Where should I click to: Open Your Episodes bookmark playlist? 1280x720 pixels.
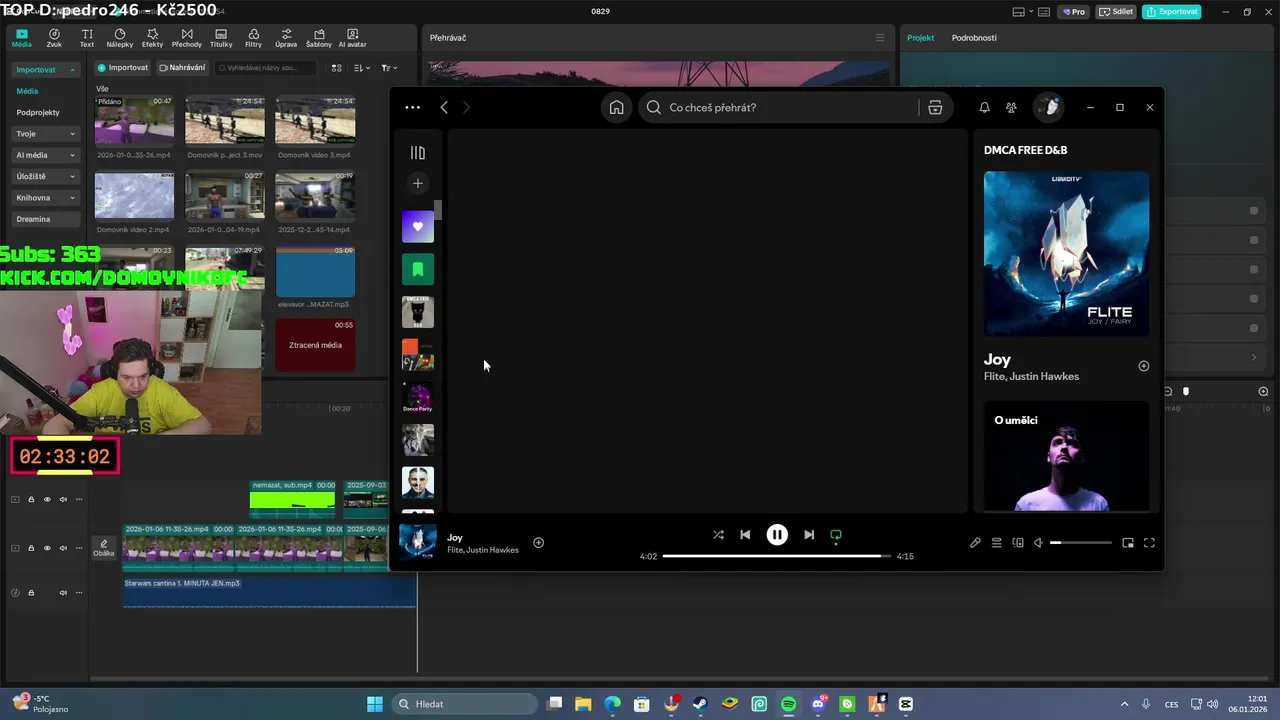[x=418, y=270]
